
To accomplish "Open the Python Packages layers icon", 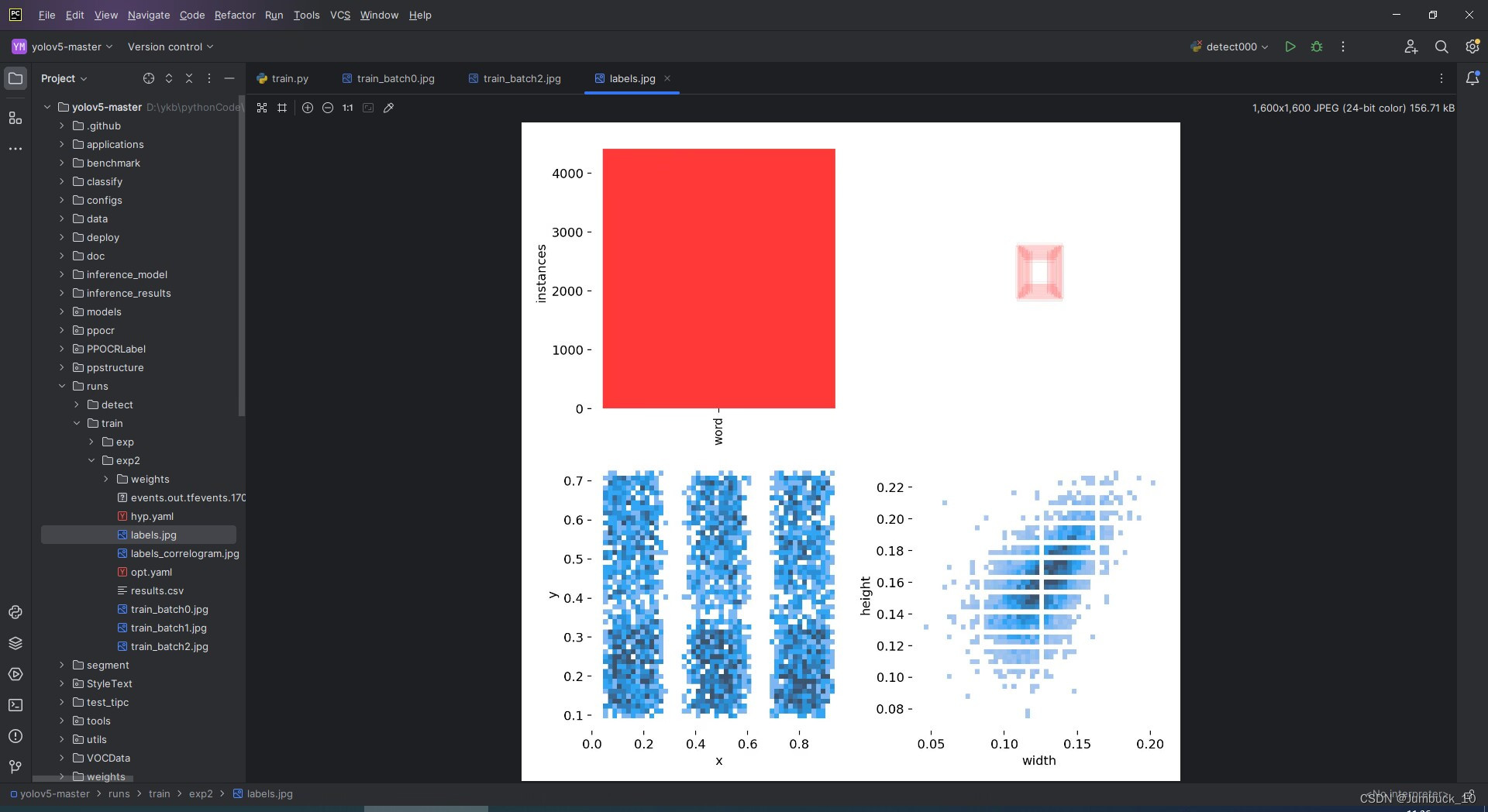I will [x=15, y=643].
